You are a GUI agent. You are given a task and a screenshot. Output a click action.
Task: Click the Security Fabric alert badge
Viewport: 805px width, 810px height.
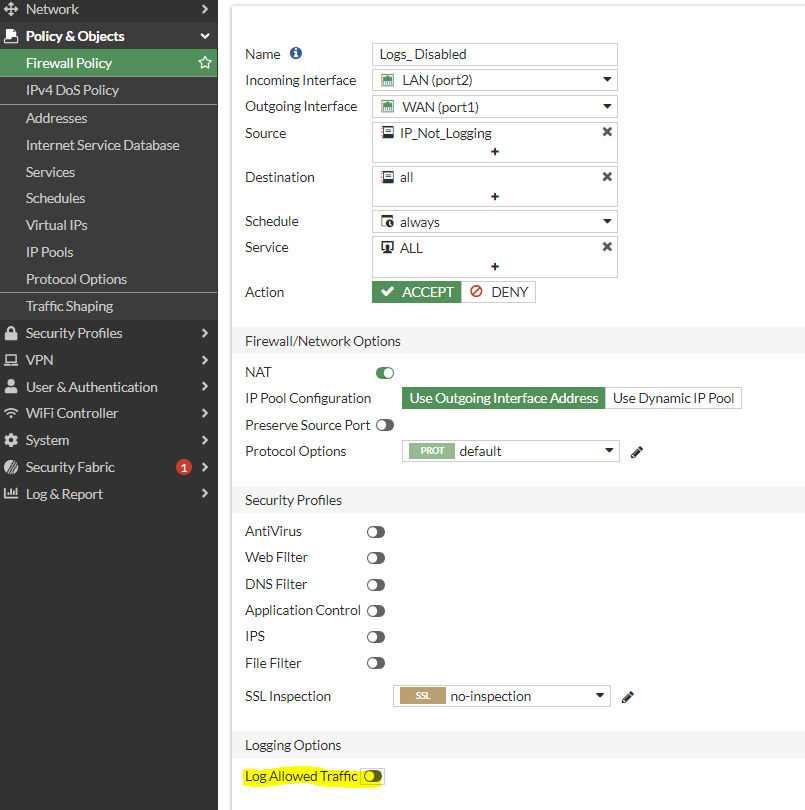(x=183, y=467)
